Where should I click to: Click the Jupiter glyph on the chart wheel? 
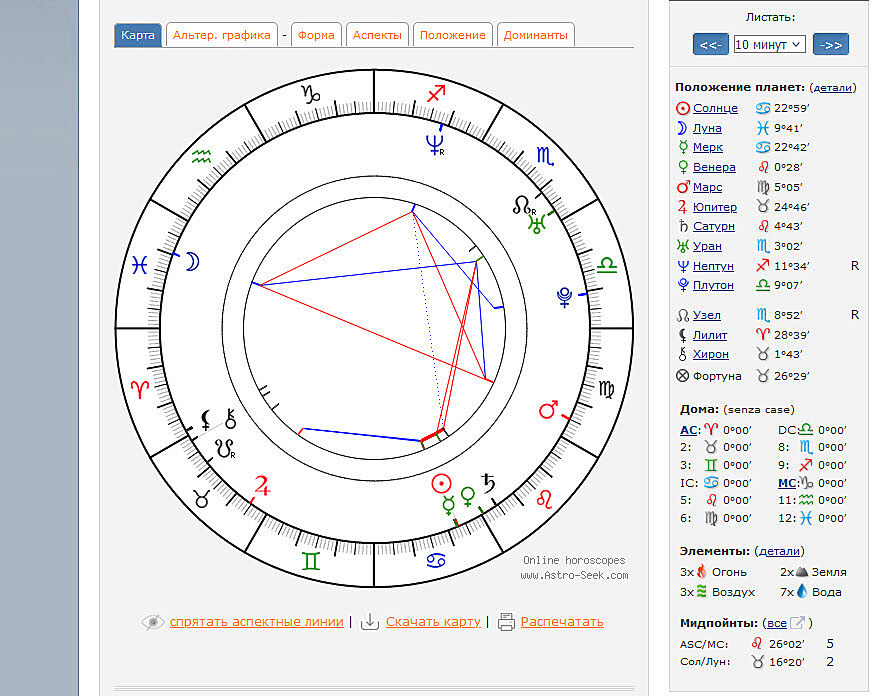pyautogui.click(x=263, y=487)
